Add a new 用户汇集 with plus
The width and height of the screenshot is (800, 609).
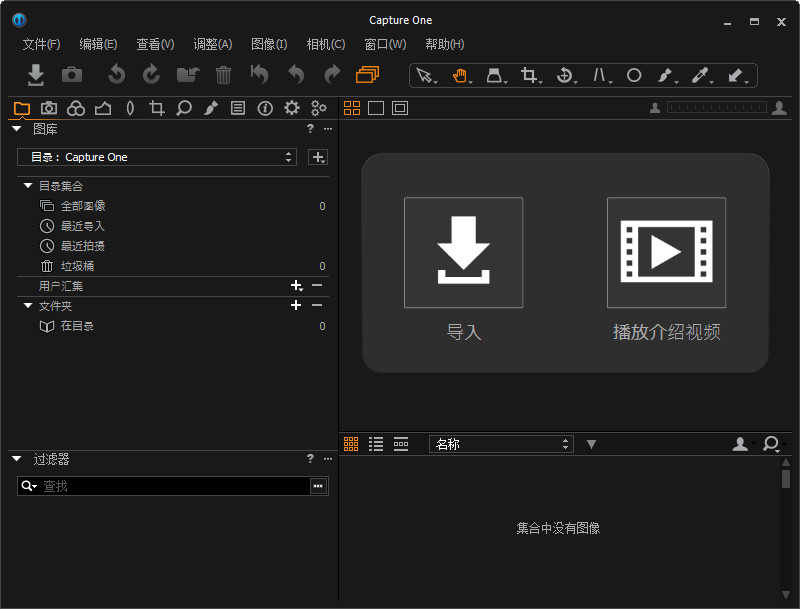[296, 286]
